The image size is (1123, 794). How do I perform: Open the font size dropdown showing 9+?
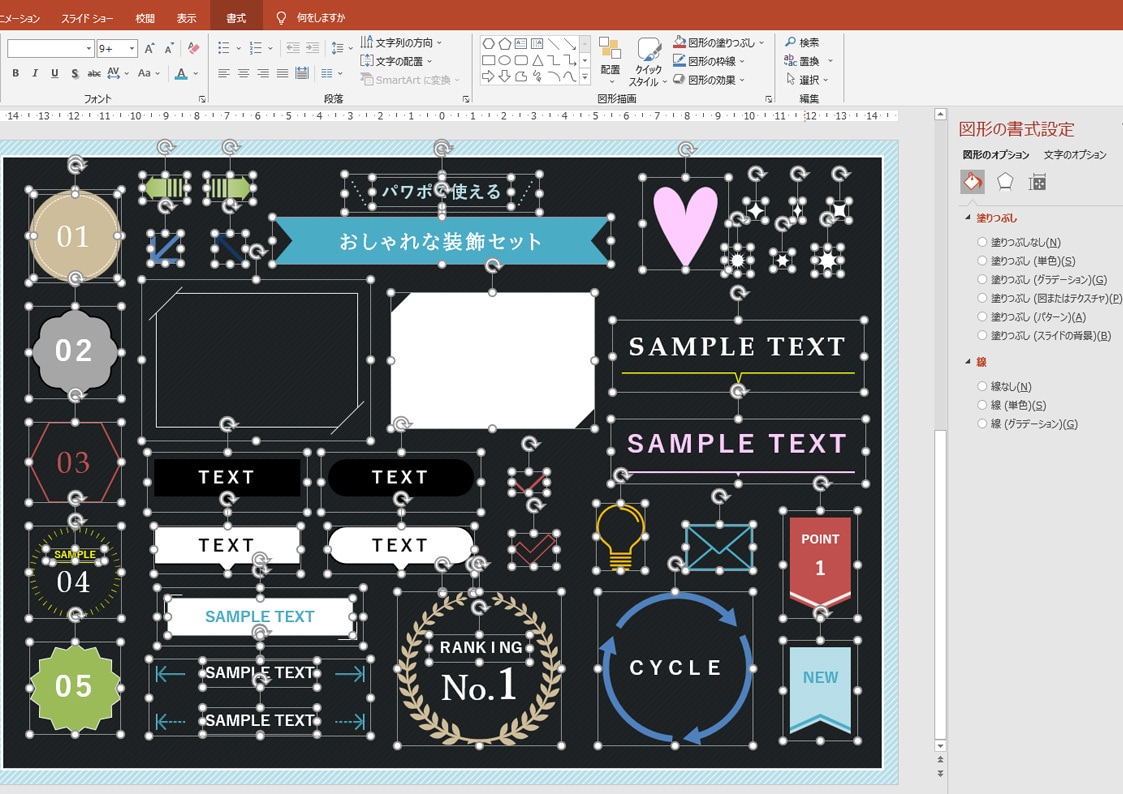[x=132, y=49]
